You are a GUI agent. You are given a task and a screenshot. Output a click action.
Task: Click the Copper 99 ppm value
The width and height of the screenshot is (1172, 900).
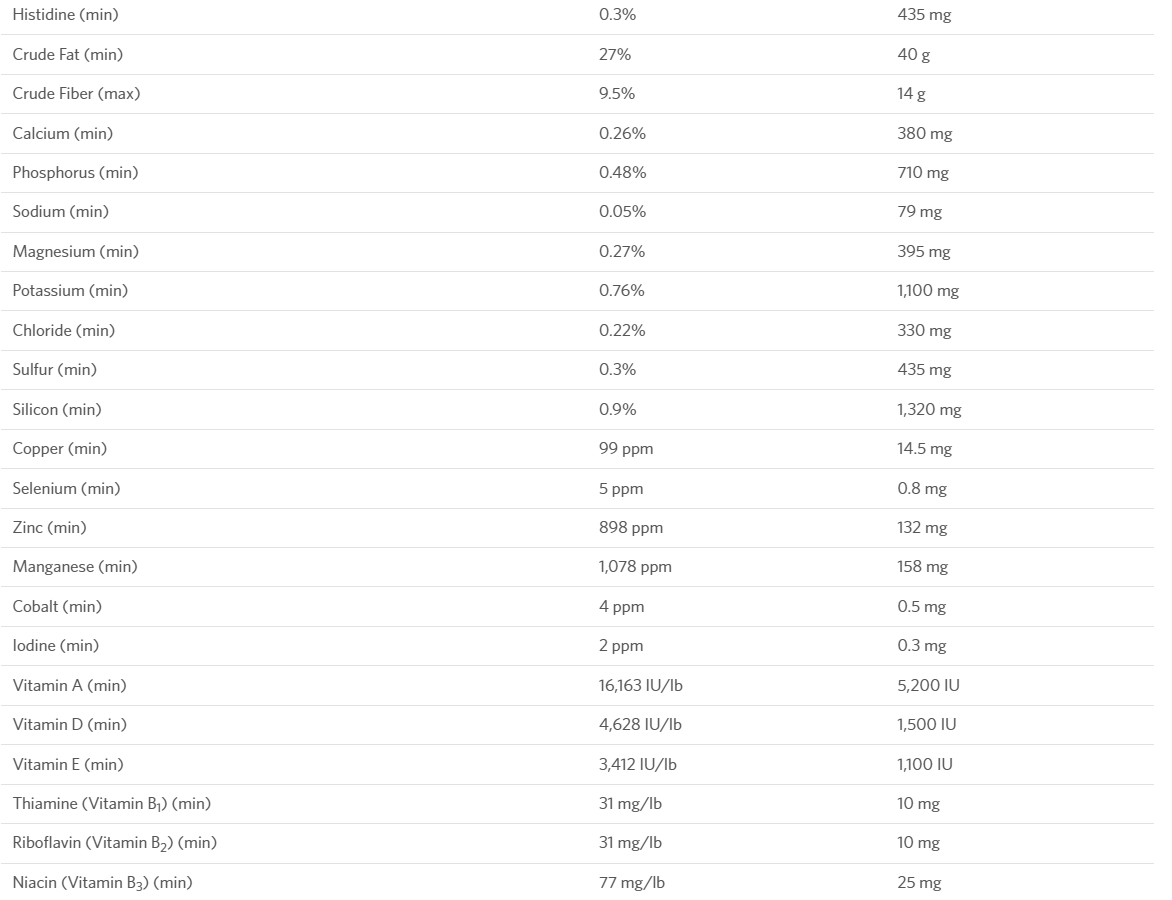(626, 449)
